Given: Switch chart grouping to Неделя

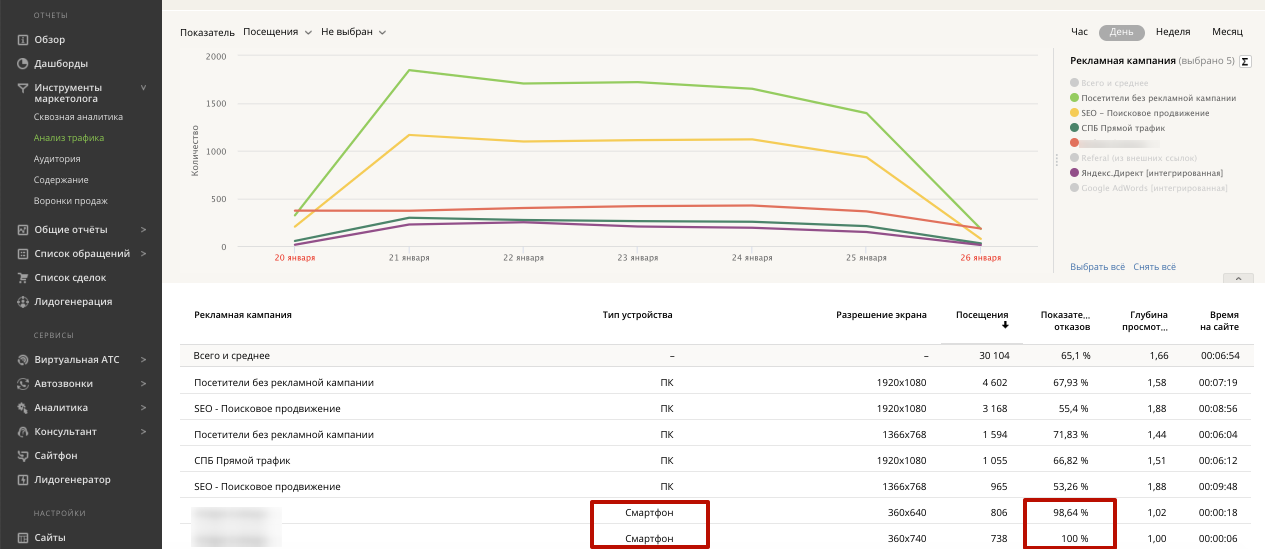Looking at the screenshot, I should tap(1172, 32).
